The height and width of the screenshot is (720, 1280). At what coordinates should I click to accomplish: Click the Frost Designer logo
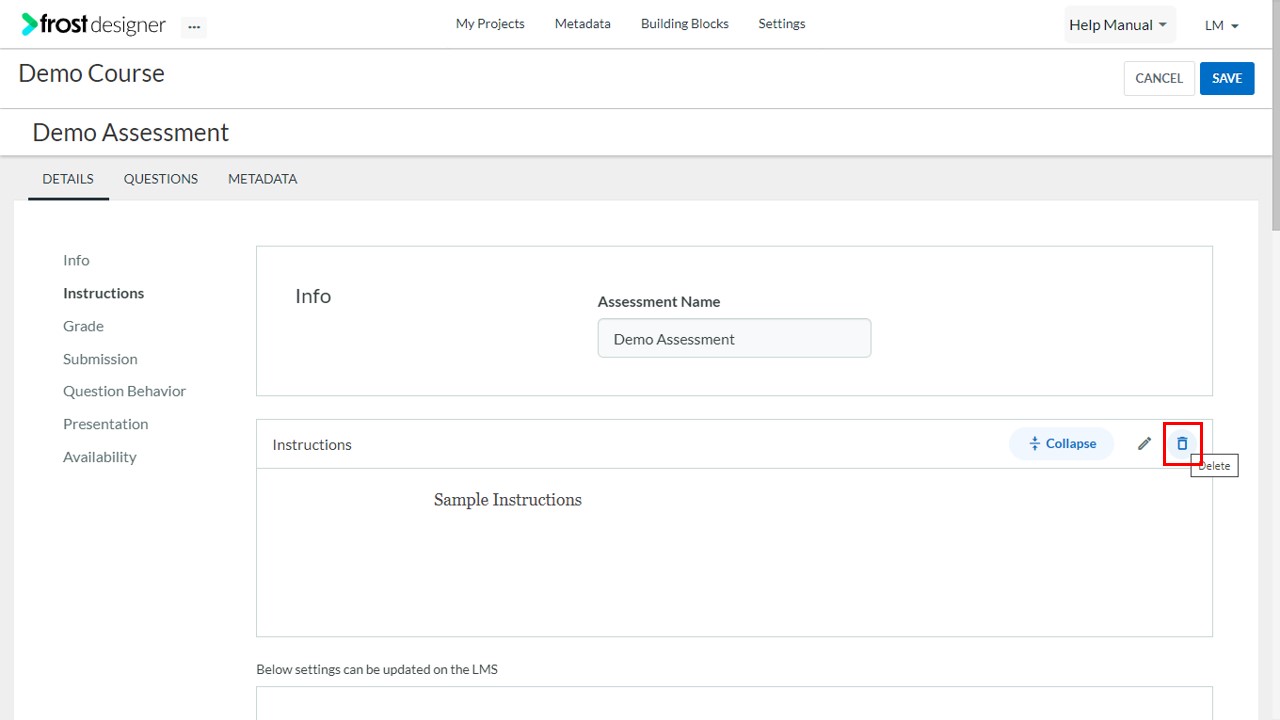[94, 25]
